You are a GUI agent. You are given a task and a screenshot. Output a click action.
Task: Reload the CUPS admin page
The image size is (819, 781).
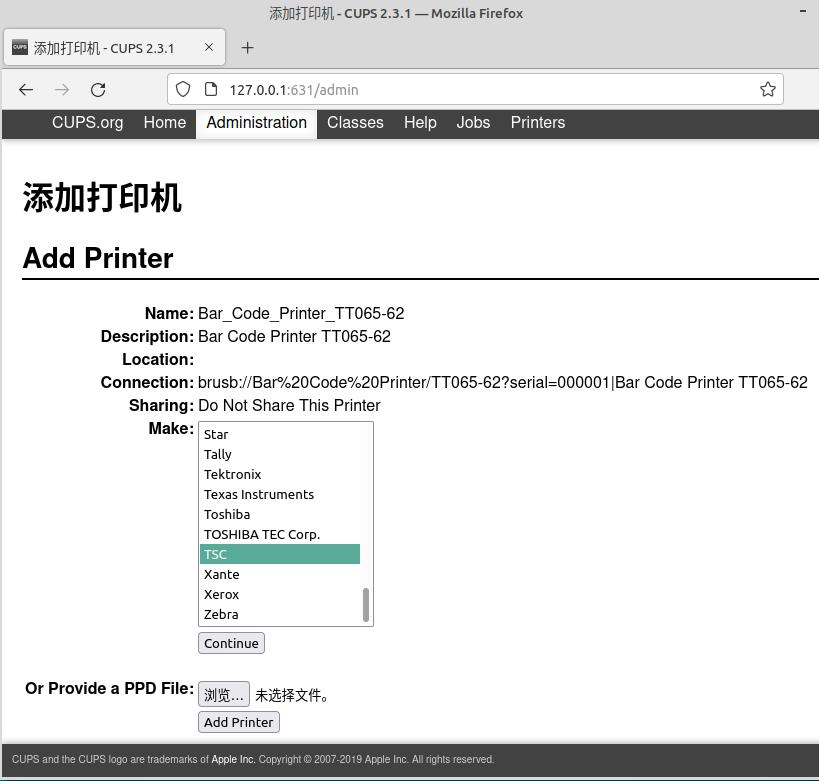click(98, 90)
